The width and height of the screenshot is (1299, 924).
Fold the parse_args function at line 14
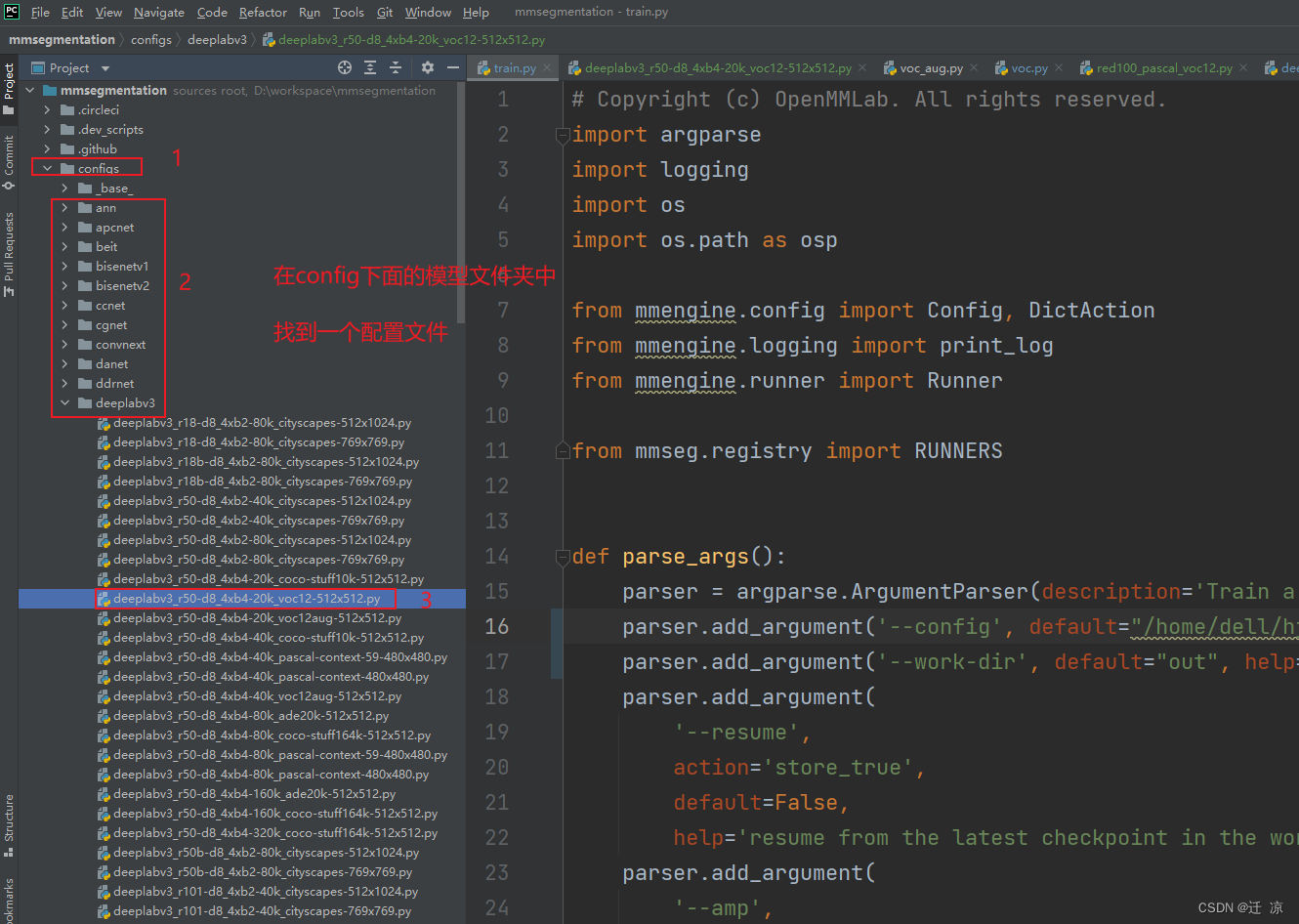(x=563, y=558)
